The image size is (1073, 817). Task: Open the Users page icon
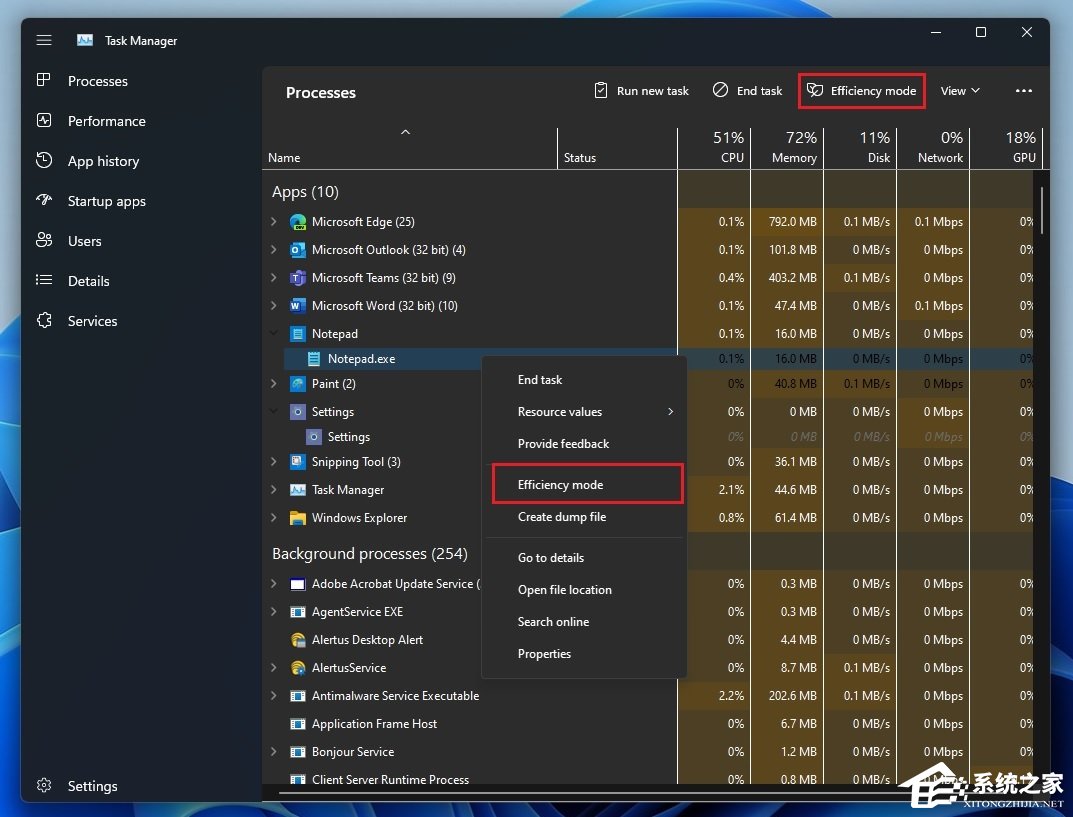pos(44,241)
